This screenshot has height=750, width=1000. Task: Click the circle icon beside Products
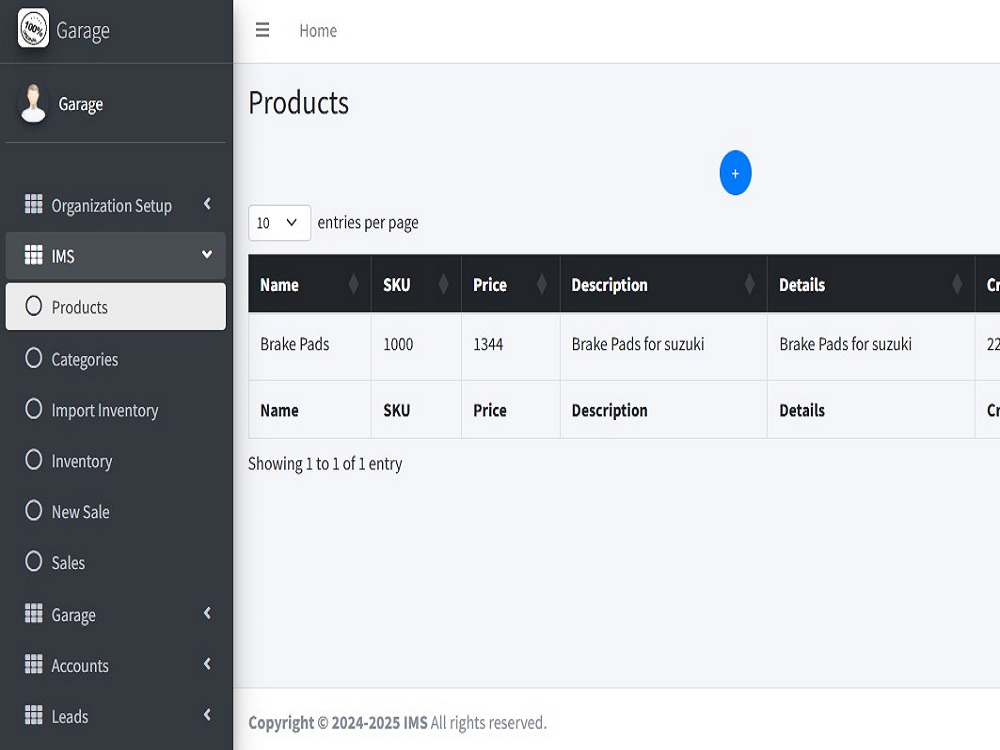pyautogui.click(x=34, y=305)
